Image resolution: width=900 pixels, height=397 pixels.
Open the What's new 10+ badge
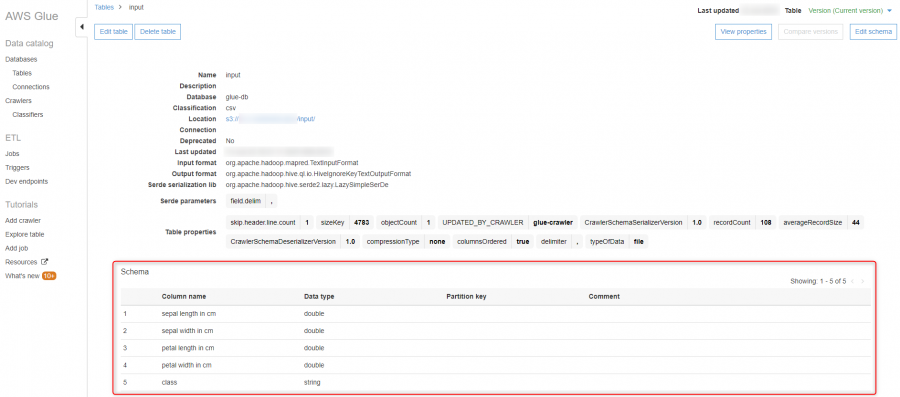(x=49, y=276)
